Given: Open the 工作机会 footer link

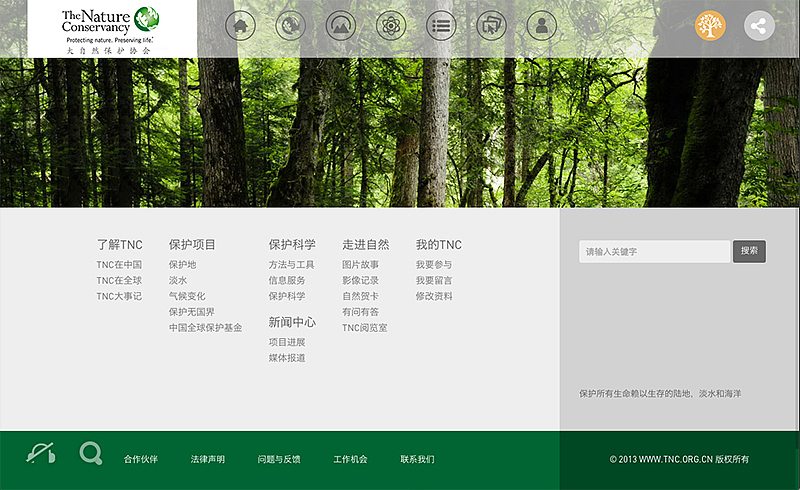Looking at the screenshot, I should pyautogui.click(x=351, y=459).
